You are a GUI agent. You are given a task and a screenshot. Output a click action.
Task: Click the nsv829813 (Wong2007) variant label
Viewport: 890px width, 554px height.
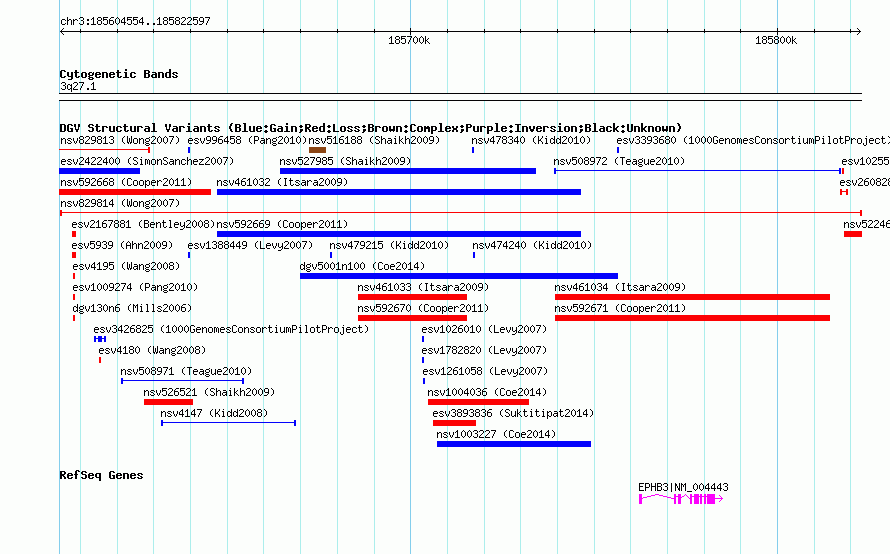click(x=120, y=140)
